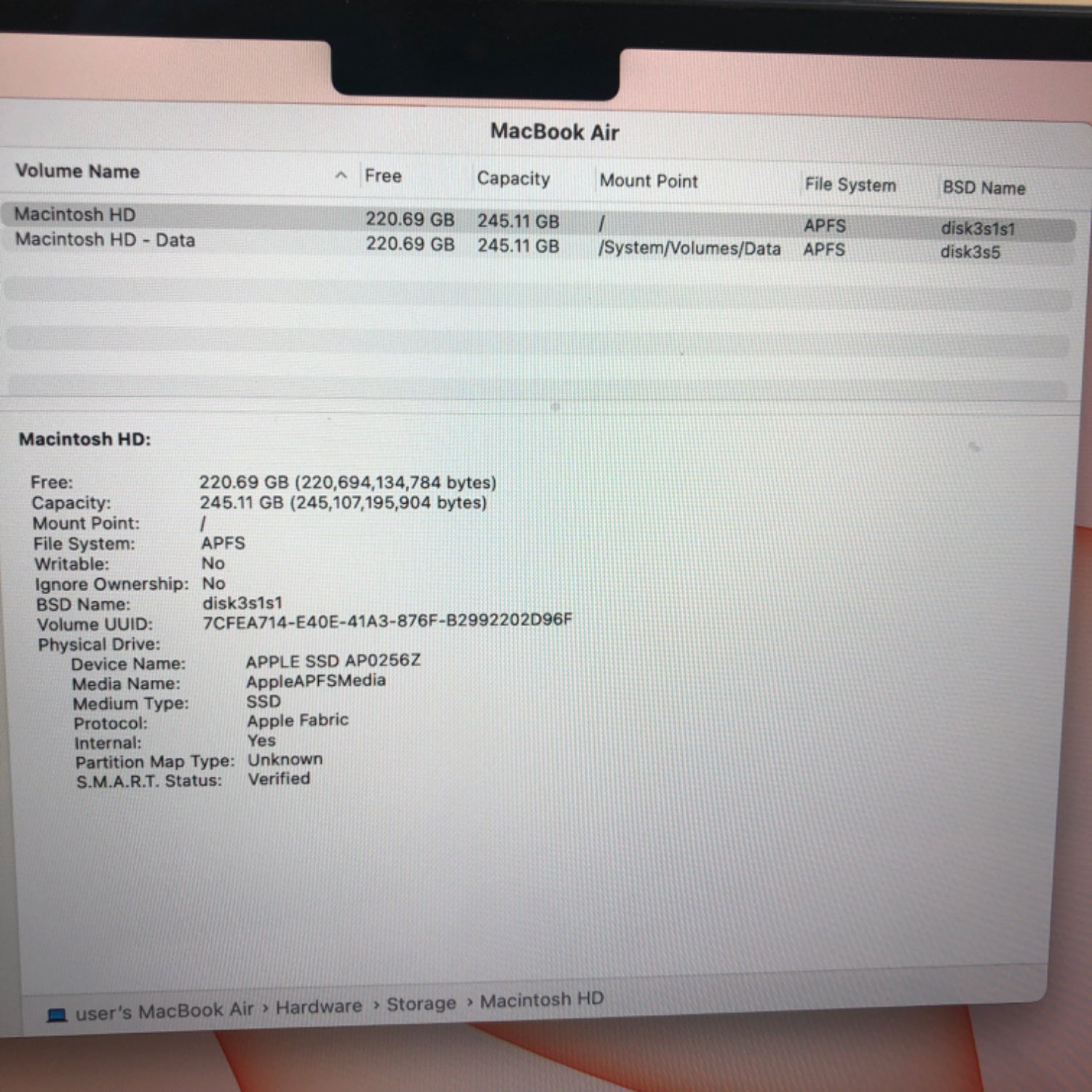Click Macintosh HD in the bottom path bar

tap(542, 1000)
